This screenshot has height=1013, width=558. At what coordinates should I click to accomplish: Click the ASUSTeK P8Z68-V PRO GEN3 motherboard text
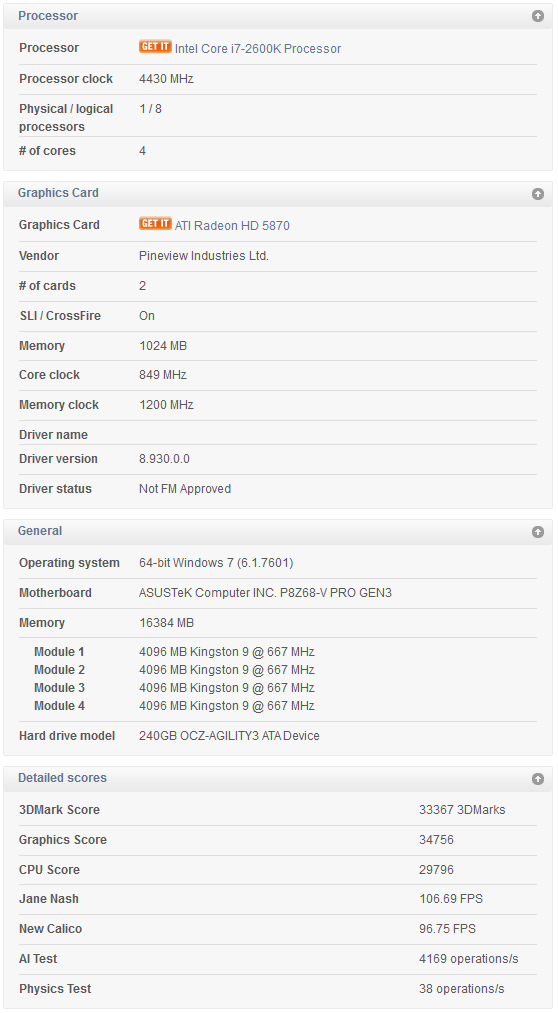pos(265,592)
